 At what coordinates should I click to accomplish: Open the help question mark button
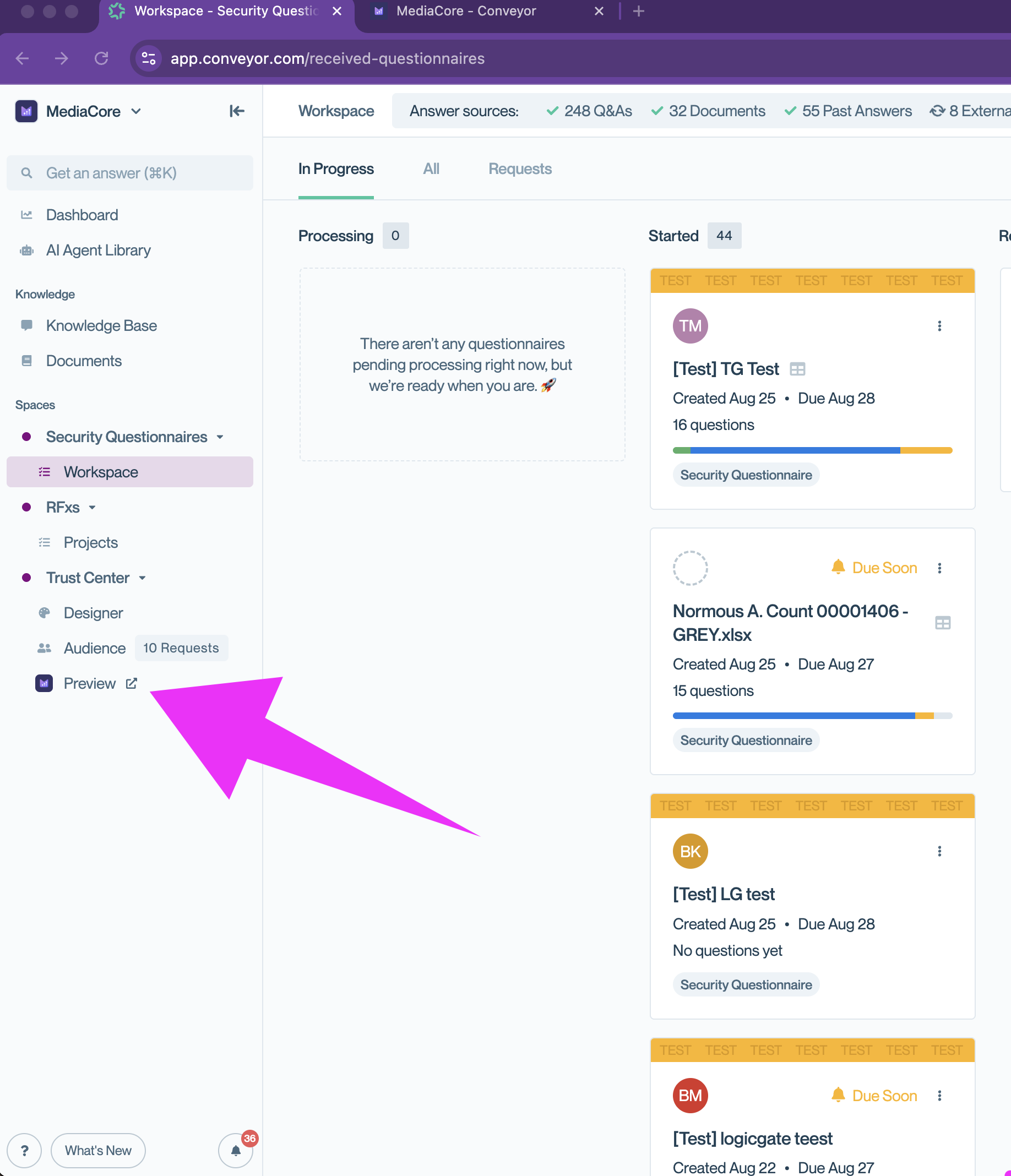pos(24,1151)
